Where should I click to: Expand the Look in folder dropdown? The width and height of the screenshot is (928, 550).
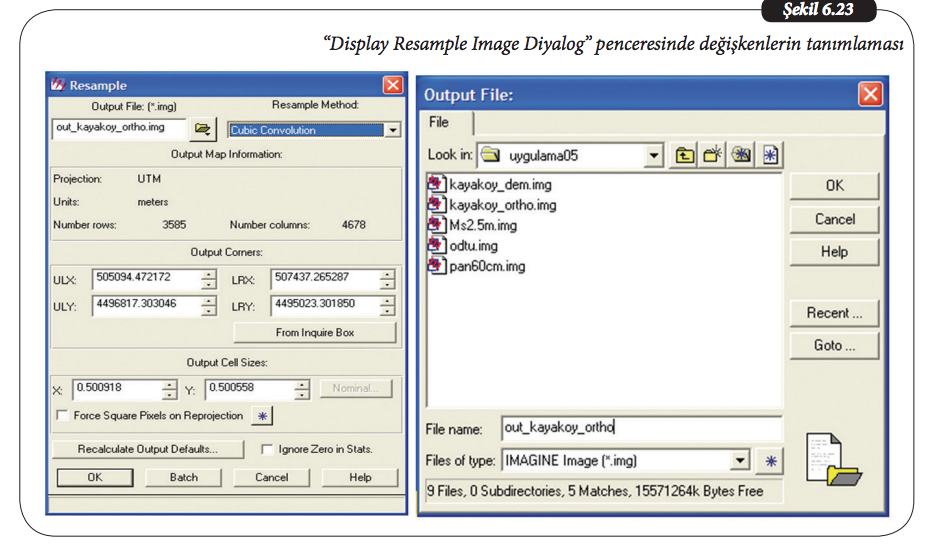tap(654, 155)
